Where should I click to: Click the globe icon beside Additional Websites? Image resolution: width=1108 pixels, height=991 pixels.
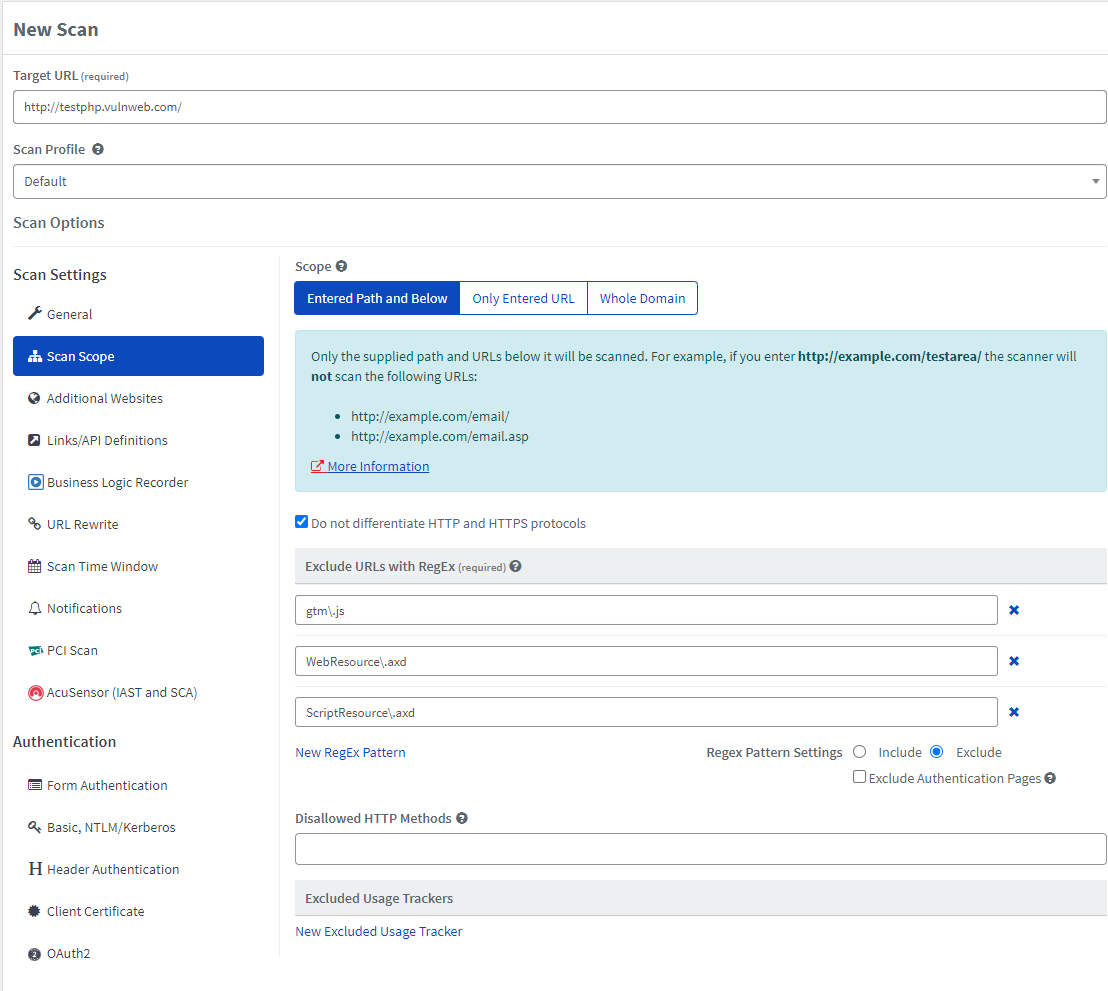pyautogui.click(x=34, y=398)
